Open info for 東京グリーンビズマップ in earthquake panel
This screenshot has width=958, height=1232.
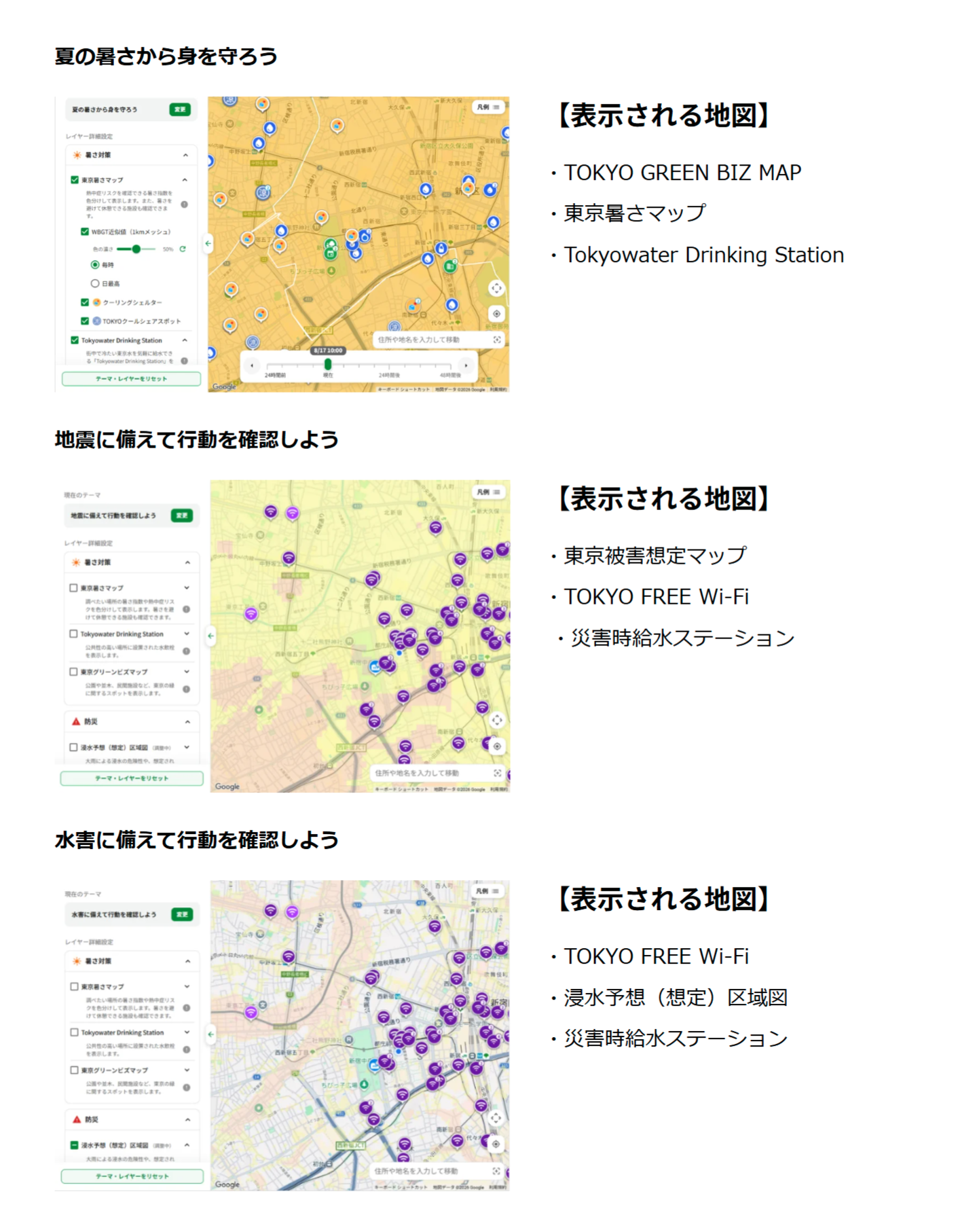click(186, 689)
